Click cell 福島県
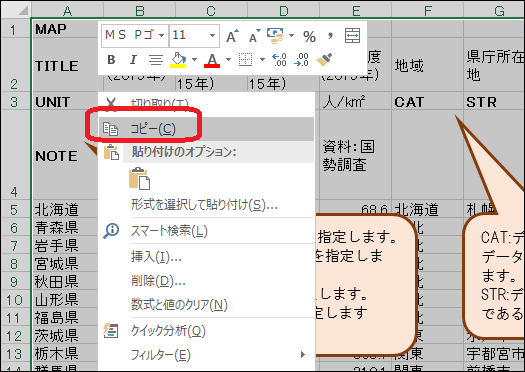The width and height of the screenshot is (525, 372). (x=66, y=318)
